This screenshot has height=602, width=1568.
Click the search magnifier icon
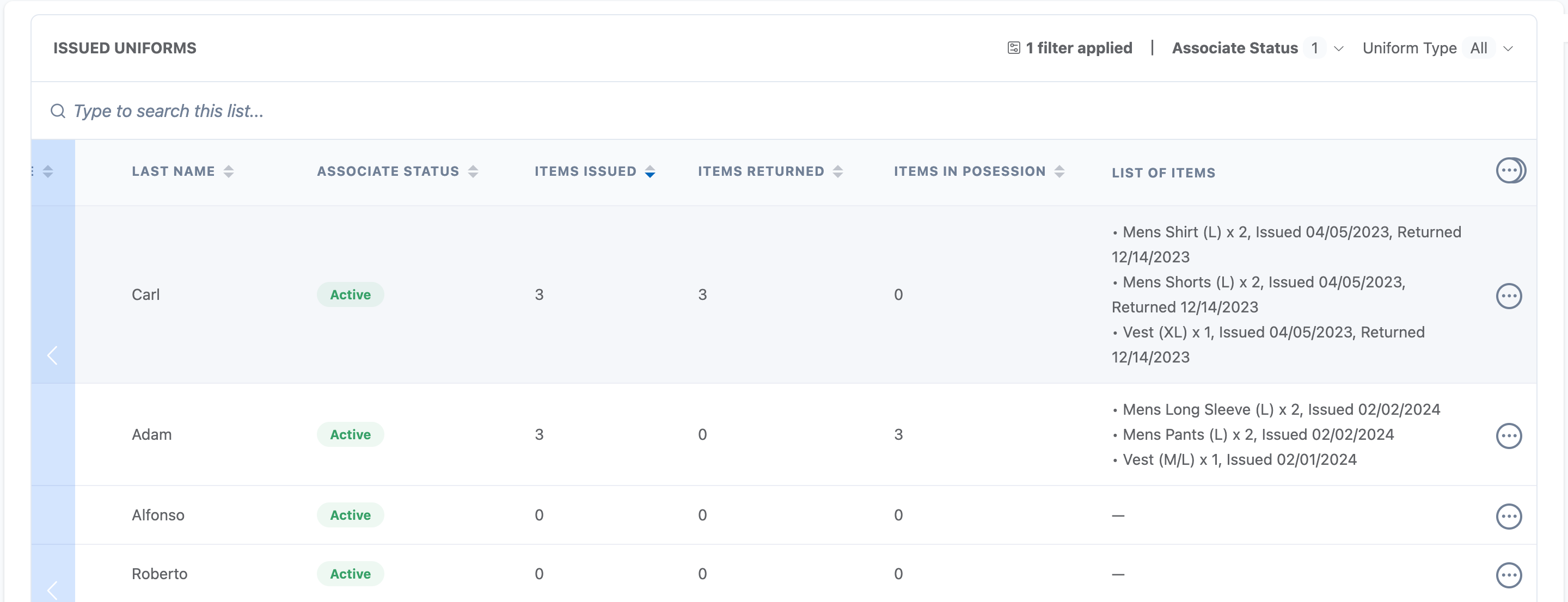pos(58,111)
